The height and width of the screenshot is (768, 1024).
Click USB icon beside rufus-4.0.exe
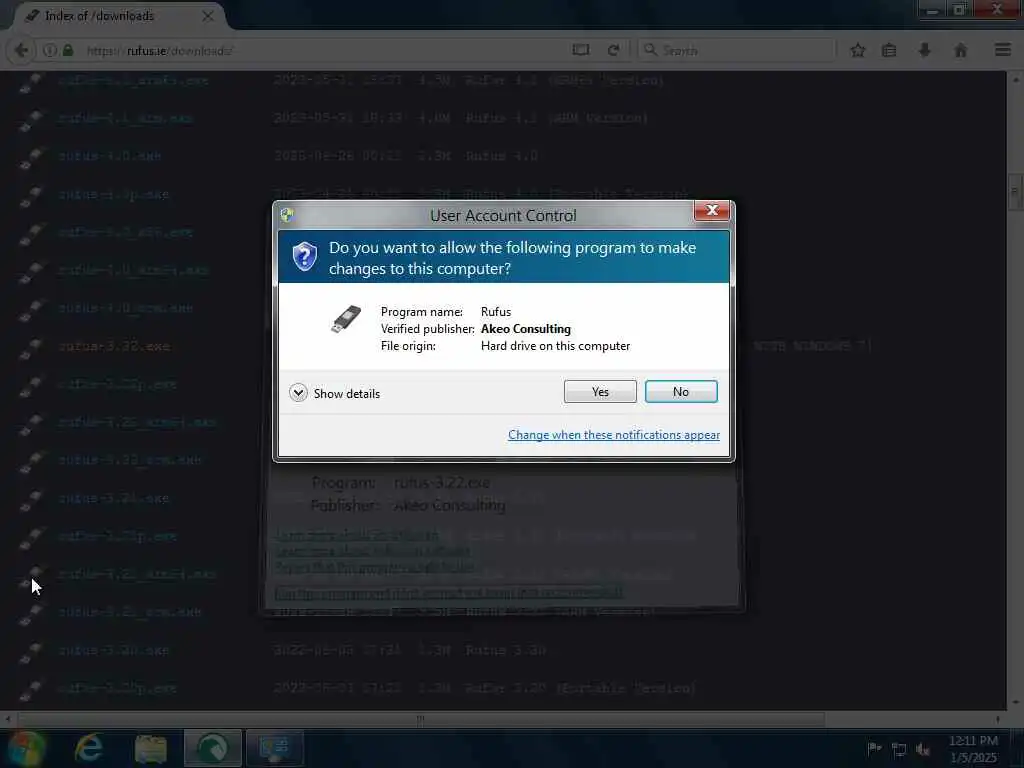(30, 159)
